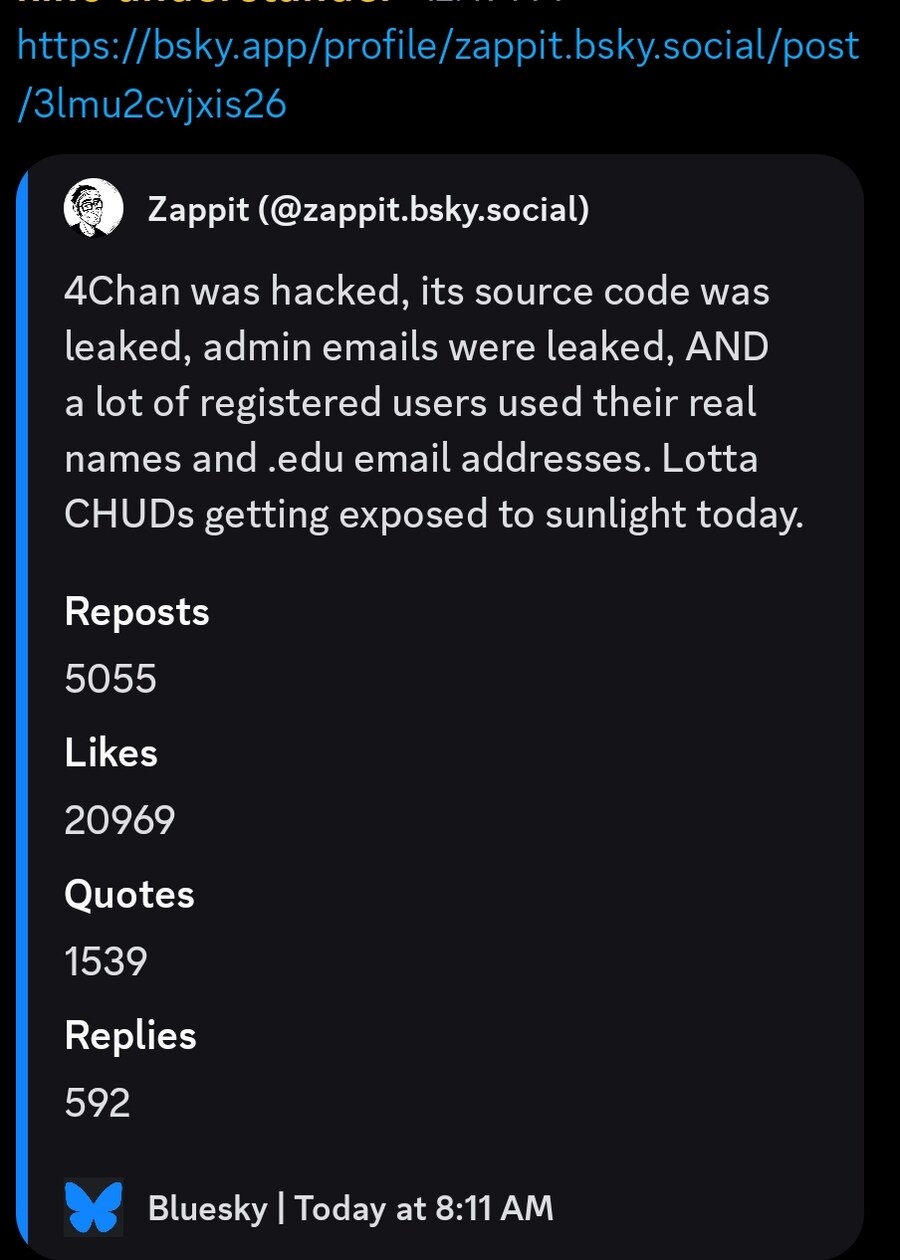Click the Quotes value 1539
This screenshot has height=1260, width=900.
105,961
